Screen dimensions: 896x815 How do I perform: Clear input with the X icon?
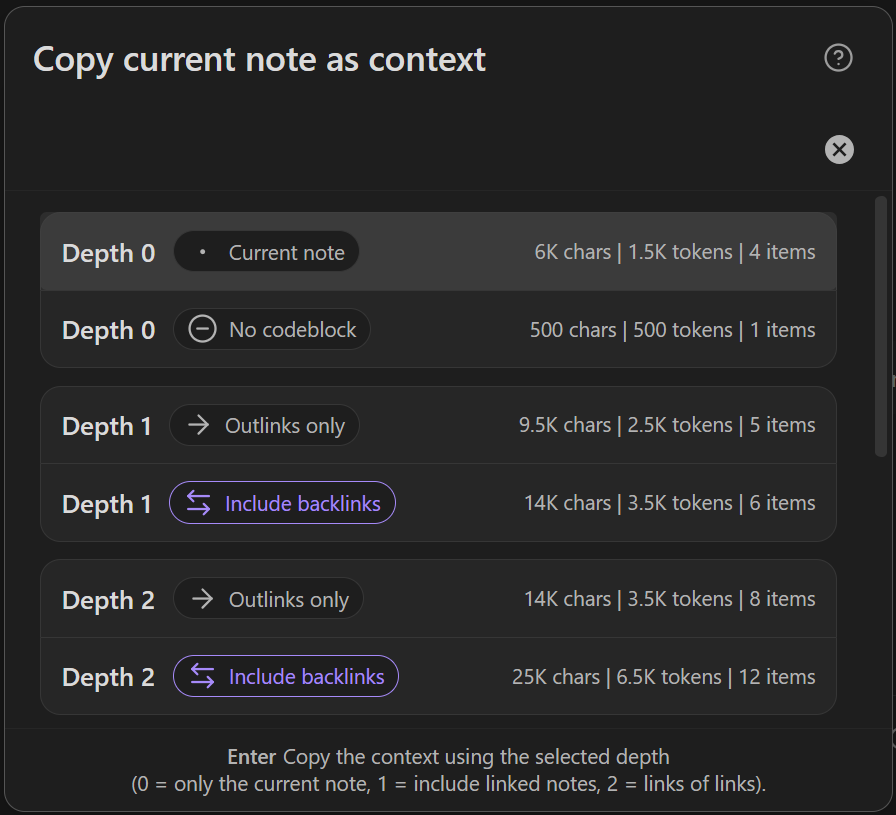tap(839, 150)
